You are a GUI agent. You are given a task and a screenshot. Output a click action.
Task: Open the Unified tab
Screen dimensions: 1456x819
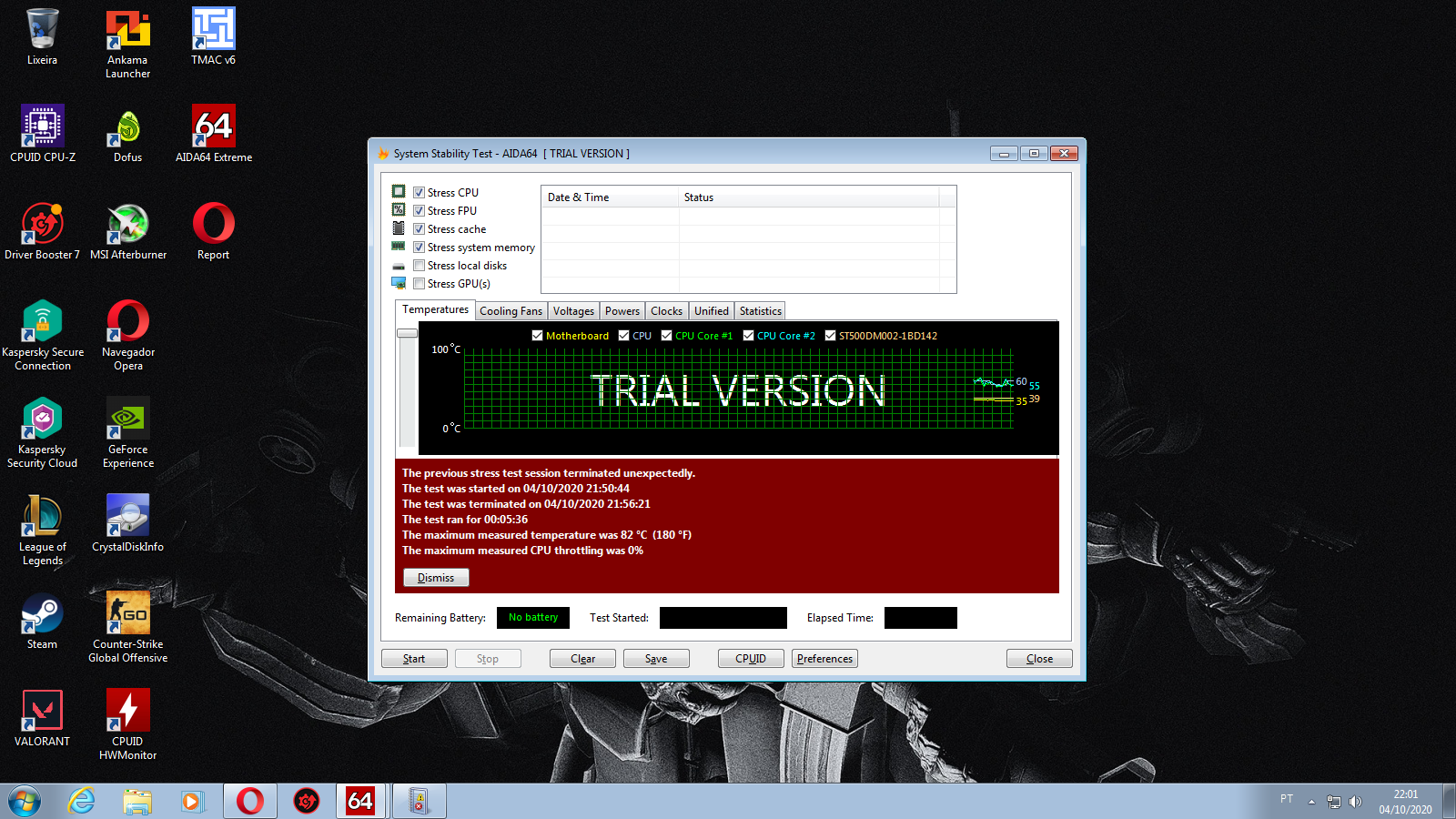(712, 311)
